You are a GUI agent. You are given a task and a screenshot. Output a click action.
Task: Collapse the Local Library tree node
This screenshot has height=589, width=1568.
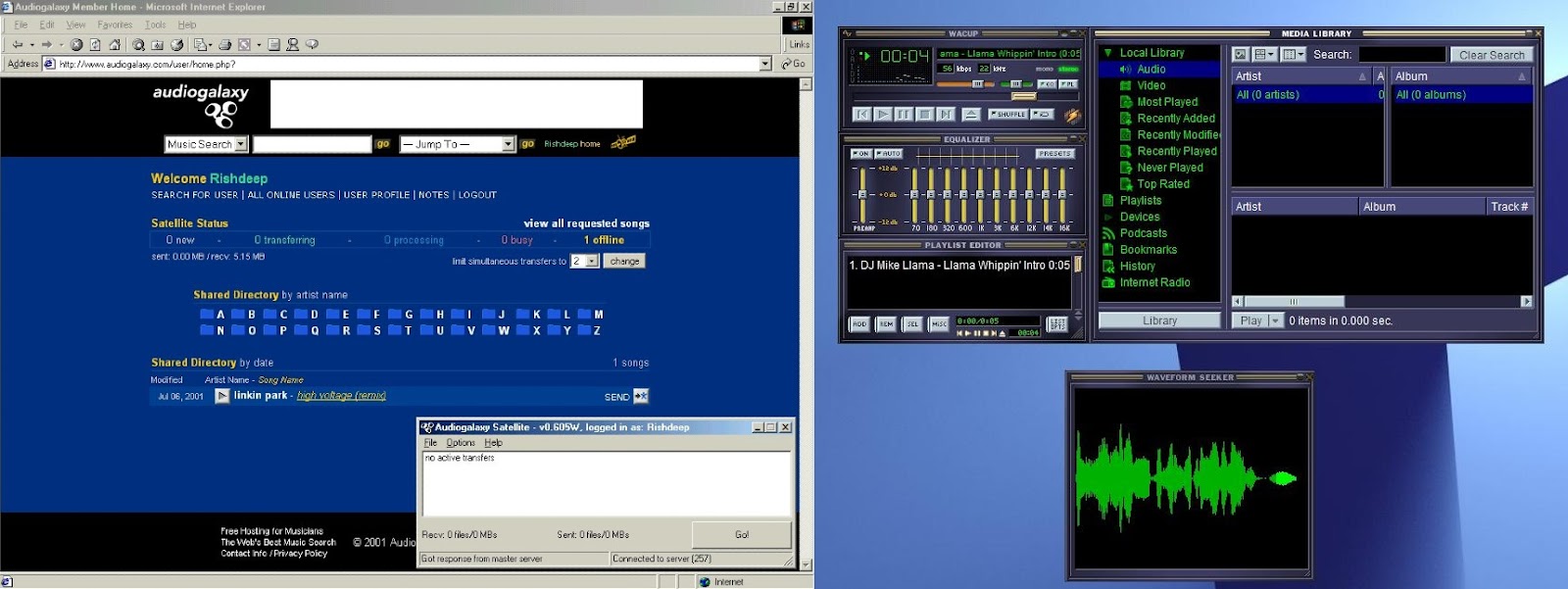point(1107,53)
